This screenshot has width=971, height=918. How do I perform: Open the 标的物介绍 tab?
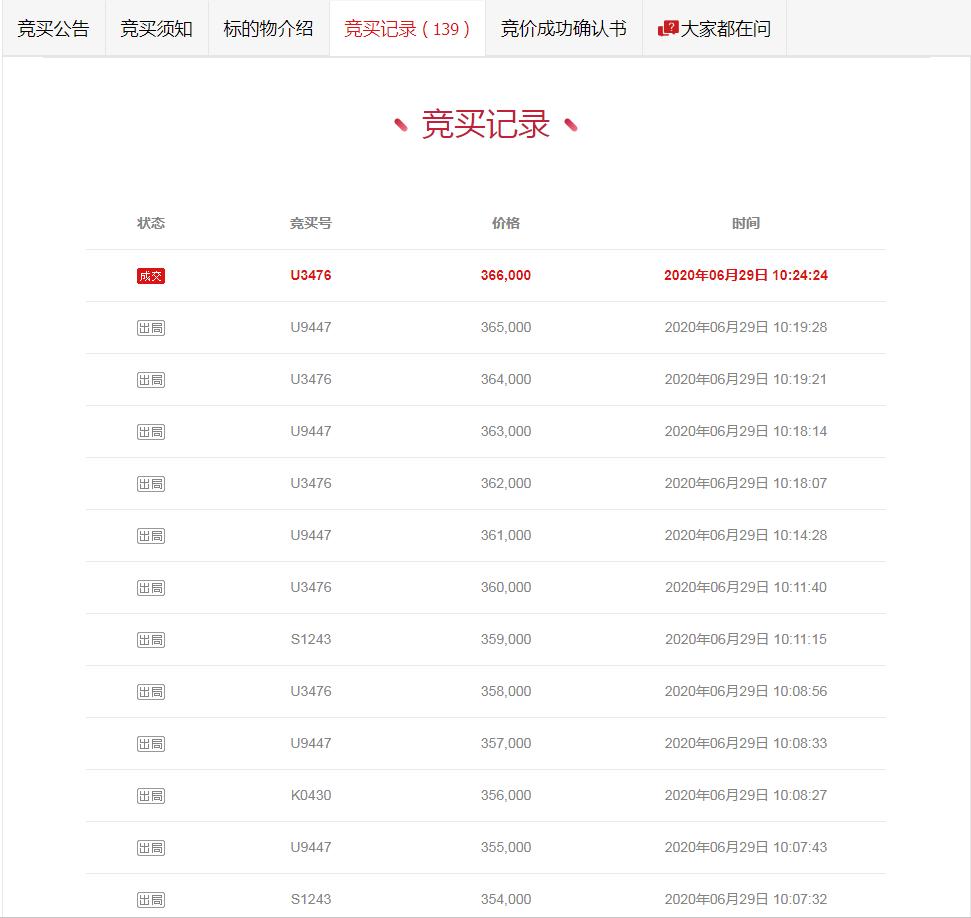coord(268,29)
